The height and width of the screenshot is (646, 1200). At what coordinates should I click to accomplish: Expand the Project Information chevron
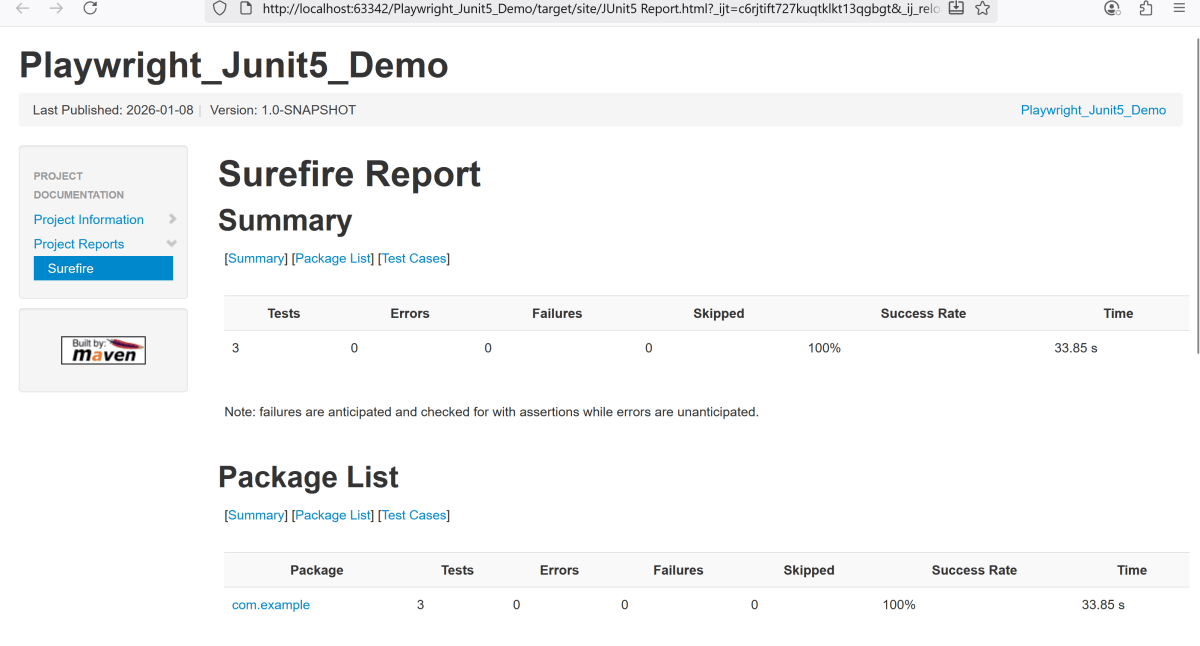pyautogui.click(x=173, y=219)
